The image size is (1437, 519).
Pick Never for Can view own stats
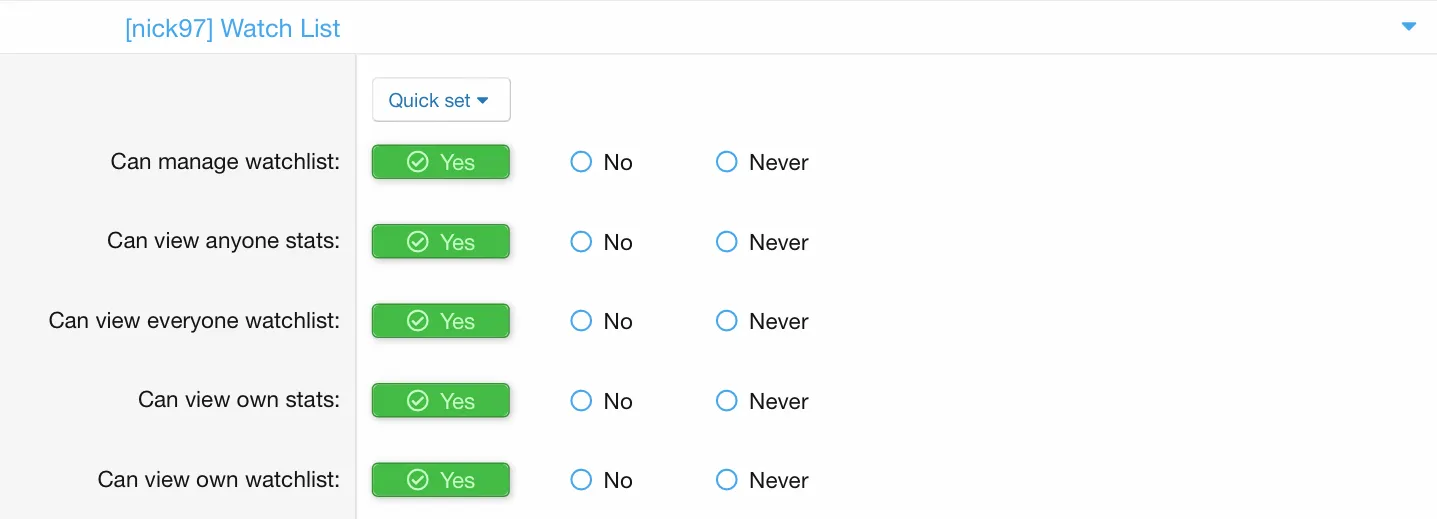[x=727, y=401]
